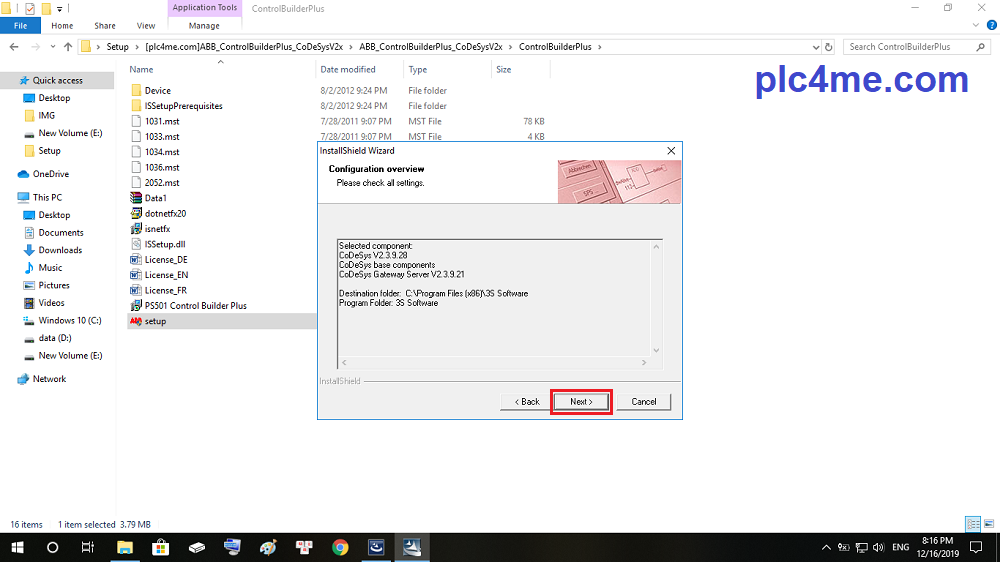Click Next in InstallShield Wizard
1000x562 pixels.
[x=581, y=401]
